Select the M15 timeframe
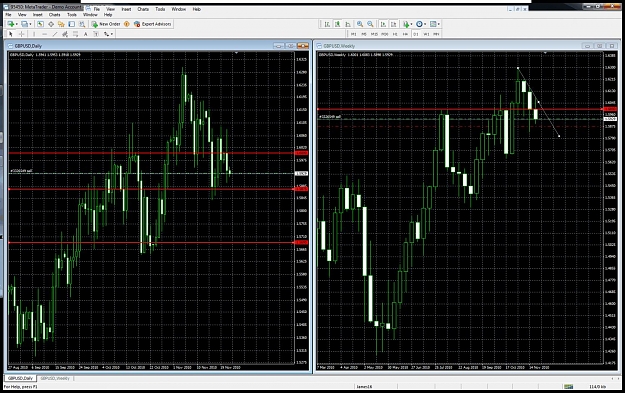The image size is (625, 393). tap(374, 34)
